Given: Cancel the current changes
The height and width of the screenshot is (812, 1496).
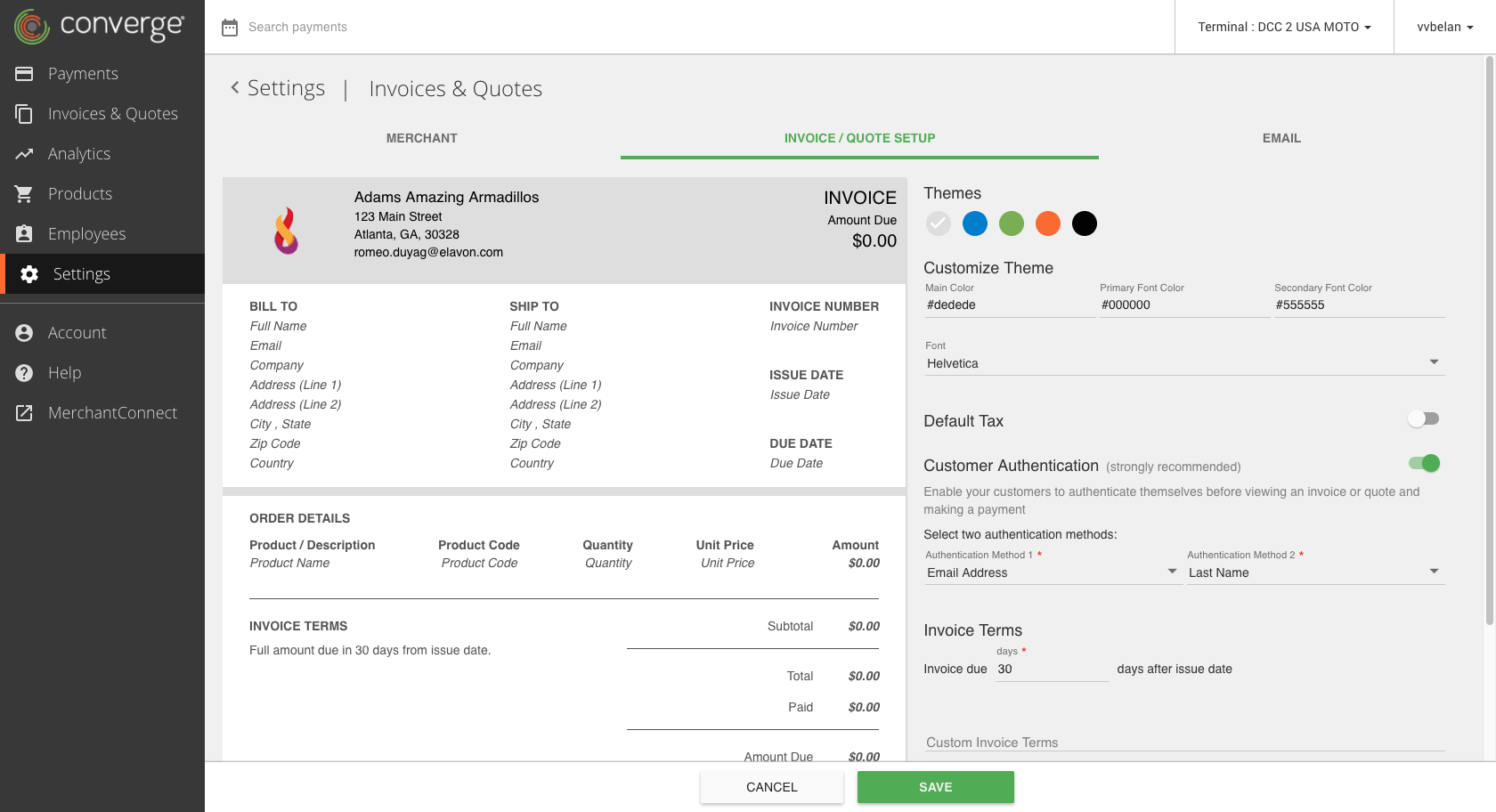Looking at the screenshot, I should tap(771, 787).
